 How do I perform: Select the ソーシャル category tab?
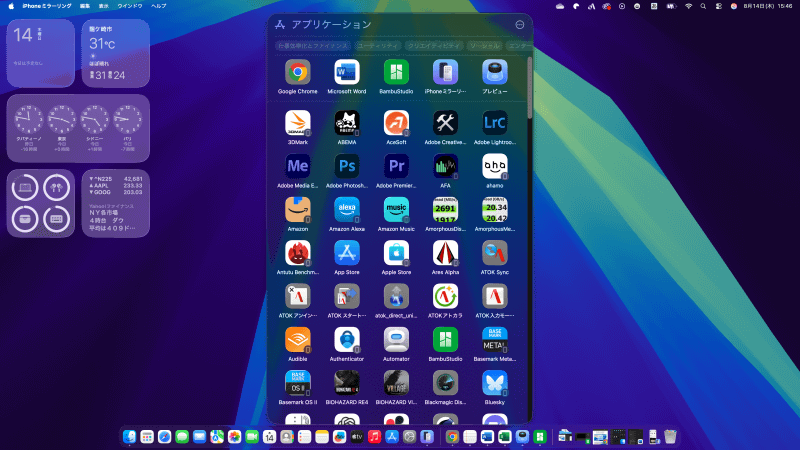[x=485, y=45]
